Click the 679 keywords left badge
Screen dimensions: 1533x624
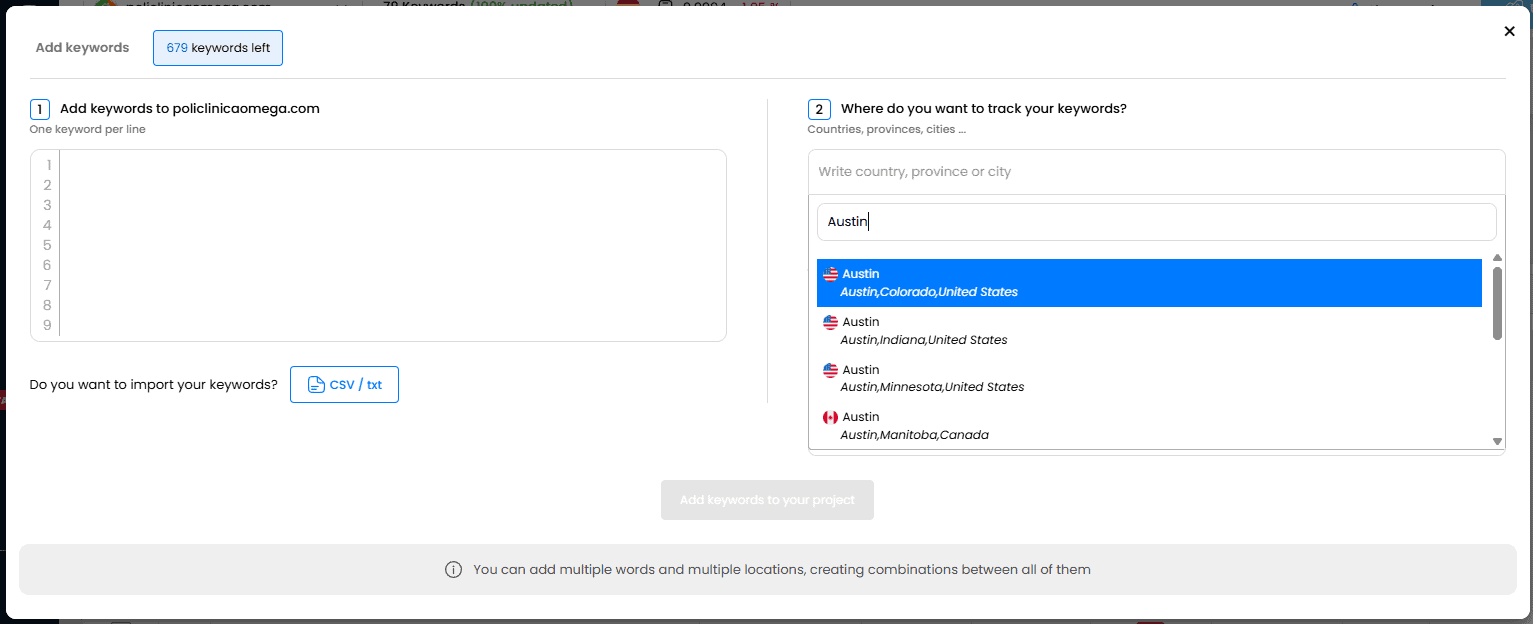tap(218, 48)
